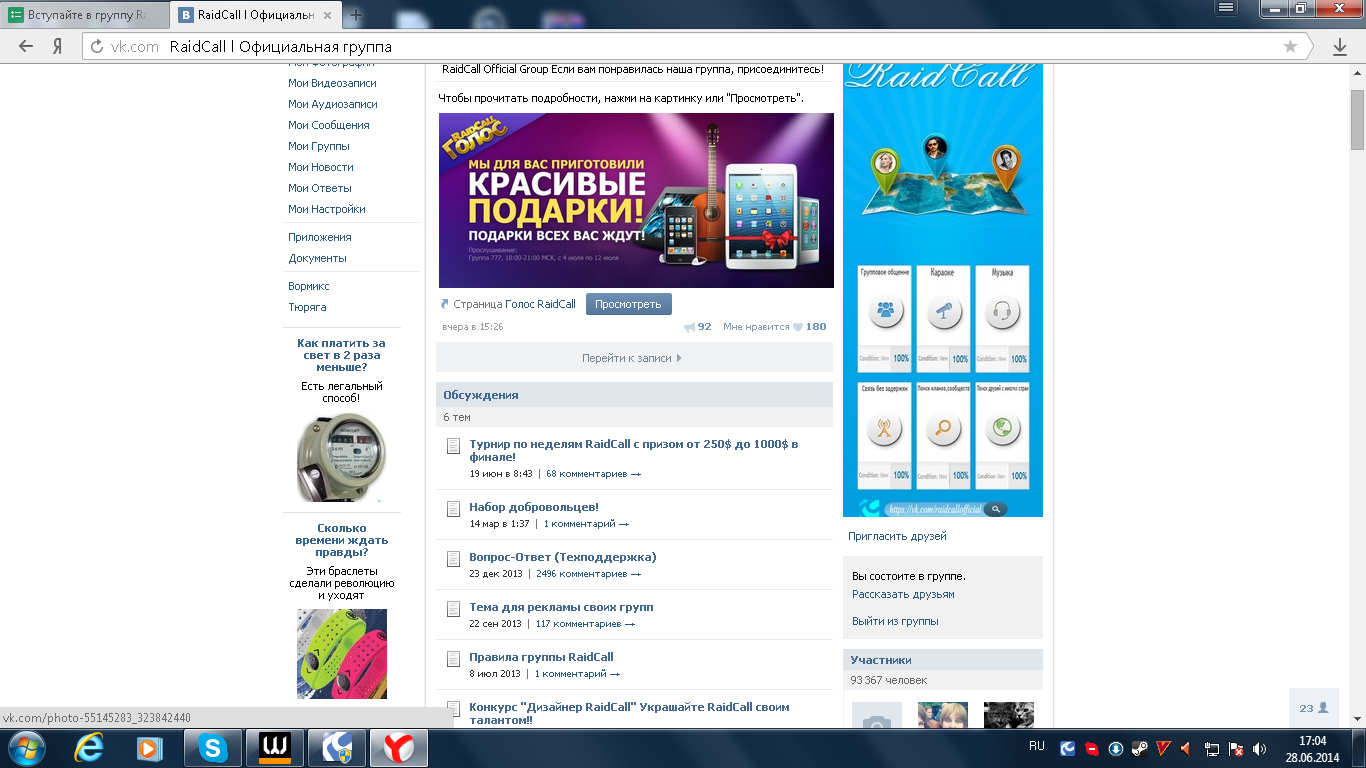Click the magnifier search icon in banner
Image resolution: width=1366 pixels, height=768 pixels.
click(943, 429)
